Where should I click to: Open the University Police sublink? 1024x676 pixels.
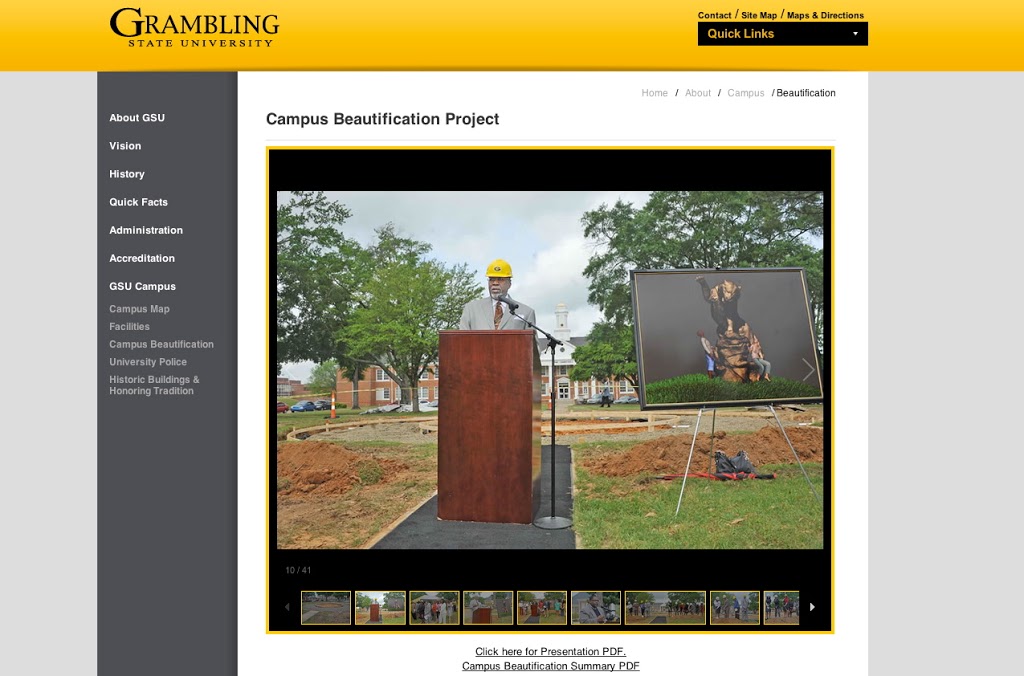pos(148,362)
